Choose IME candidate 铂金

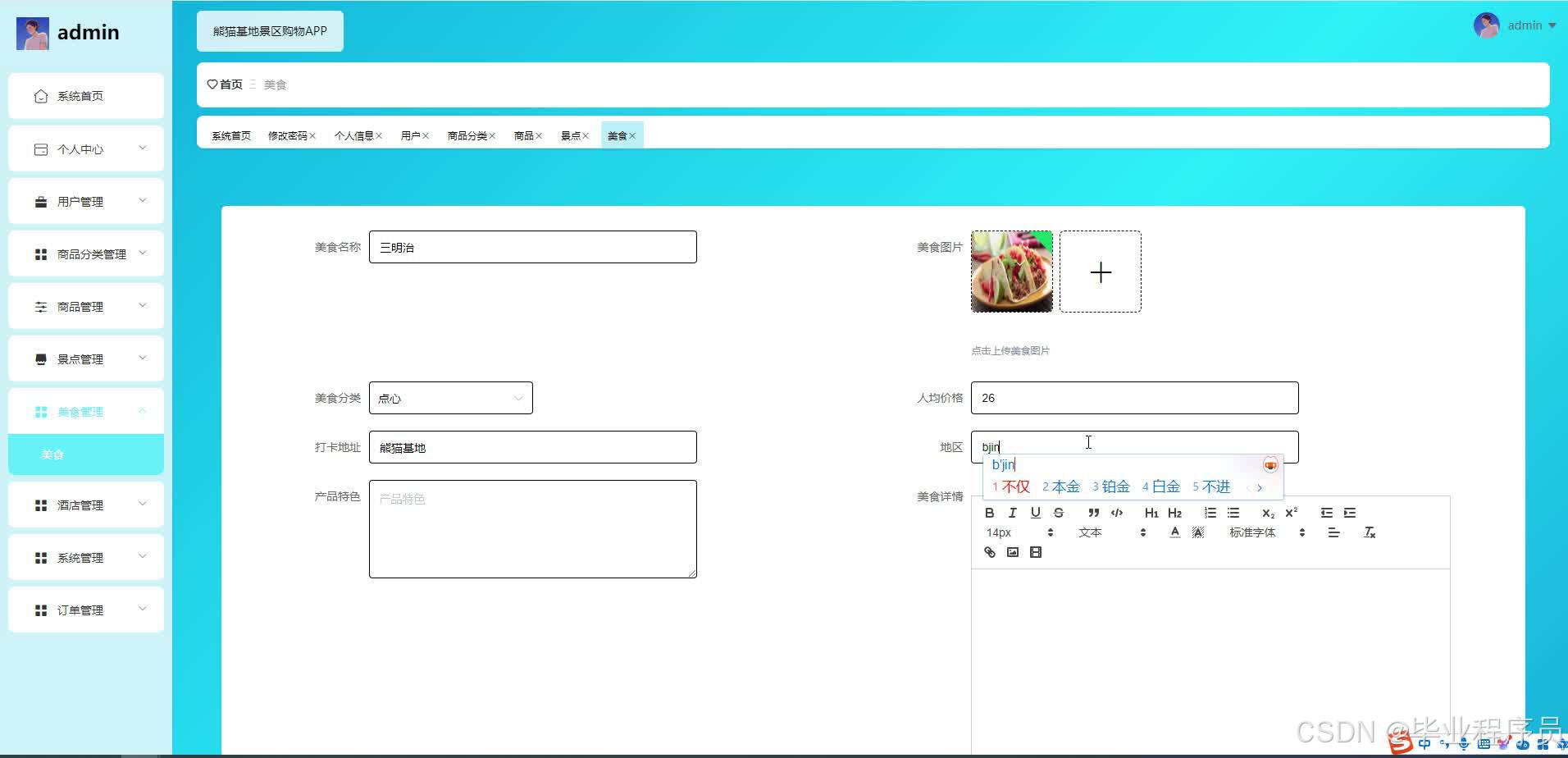1110,486
